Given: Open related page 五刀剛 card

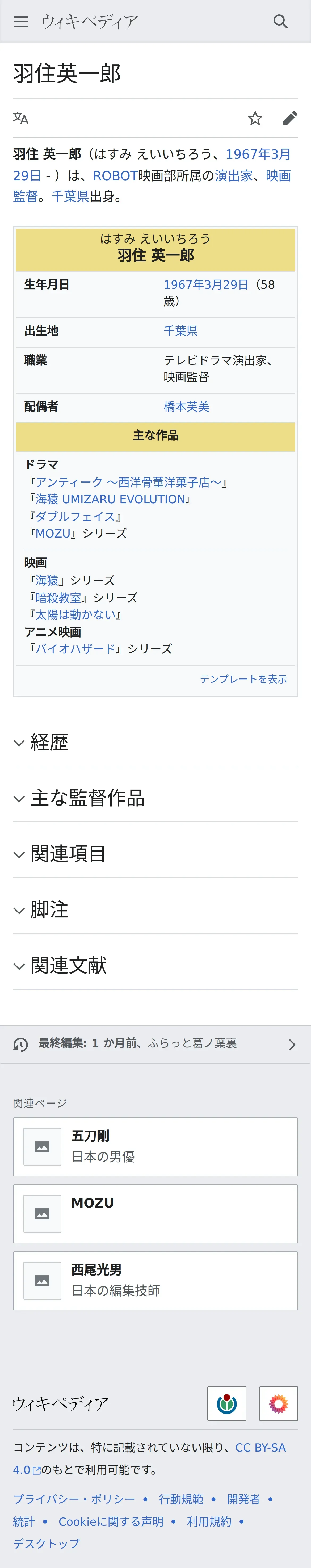Looking at the screenshot, I should (x=155, y=1147).
